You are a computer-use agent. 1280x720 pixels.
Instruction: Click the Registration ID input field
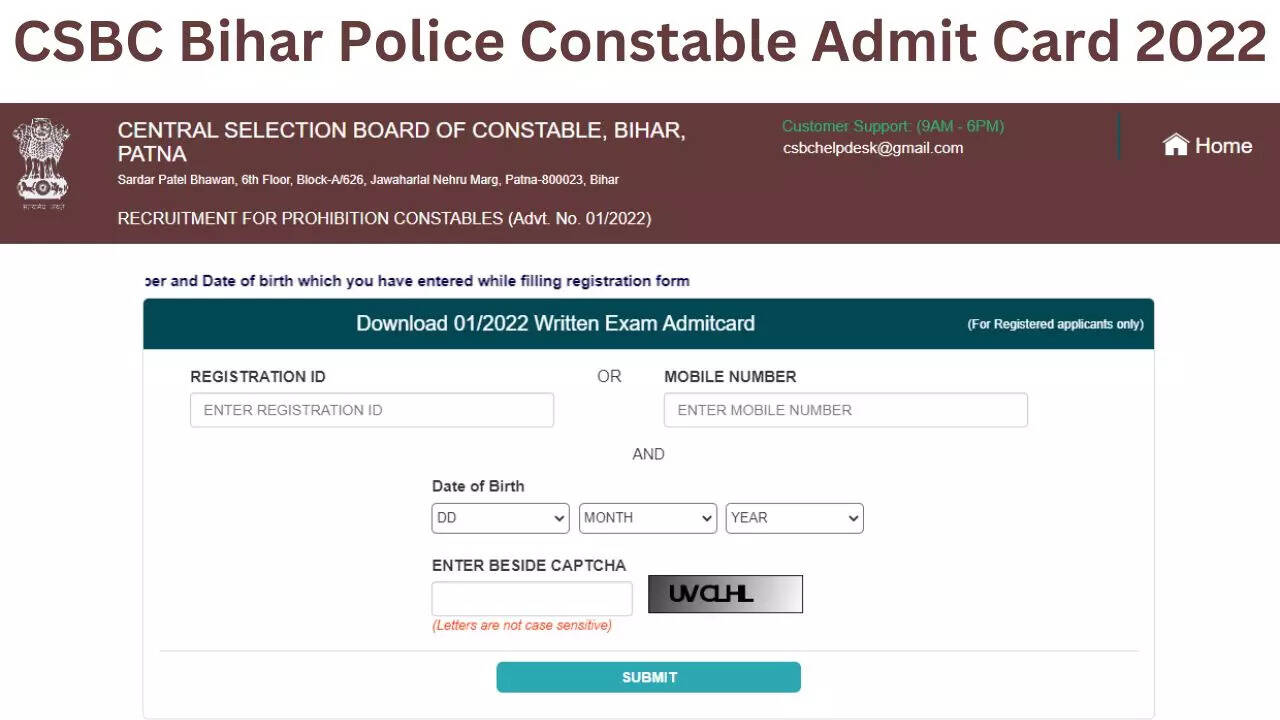pos(371,410)
